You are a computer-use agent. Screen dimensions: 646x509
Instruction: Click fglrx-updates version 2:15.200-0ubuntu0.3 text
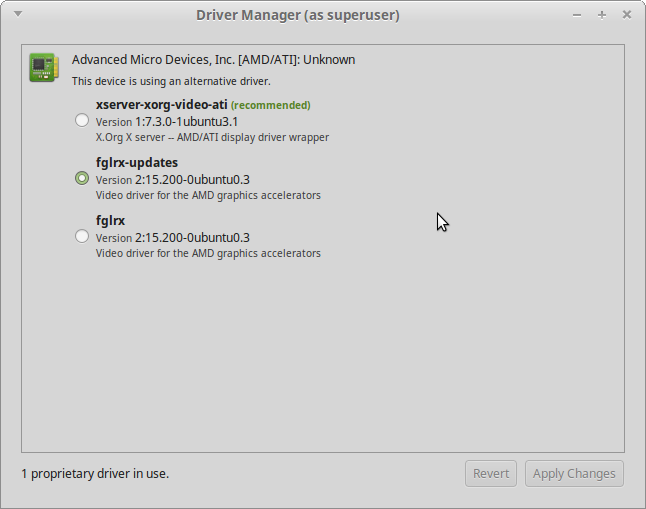click(192, 180)
